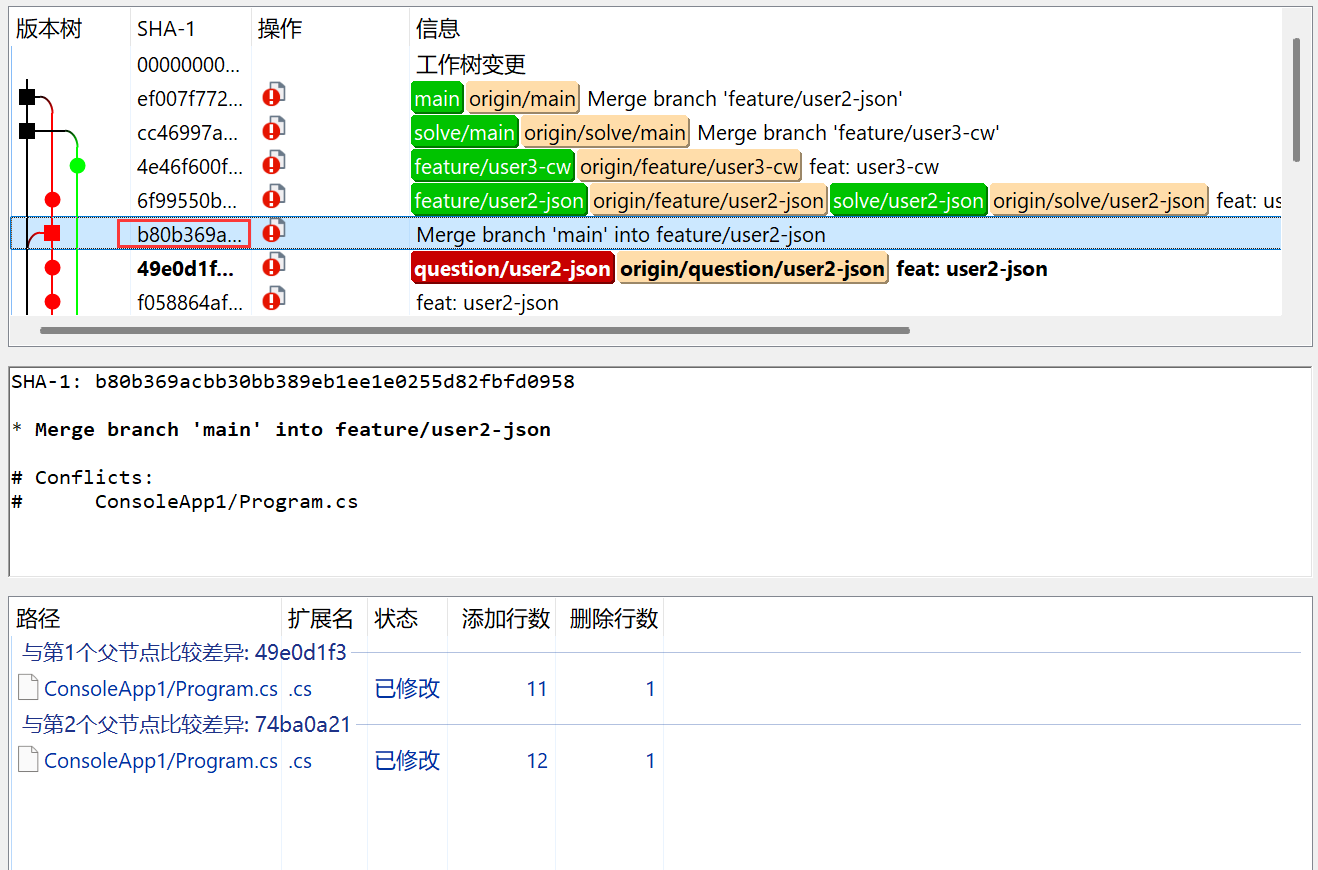This screenshot has width=1318, height=870.
Task: Click vertical scrollbar of commit list
Action: 1297,100
